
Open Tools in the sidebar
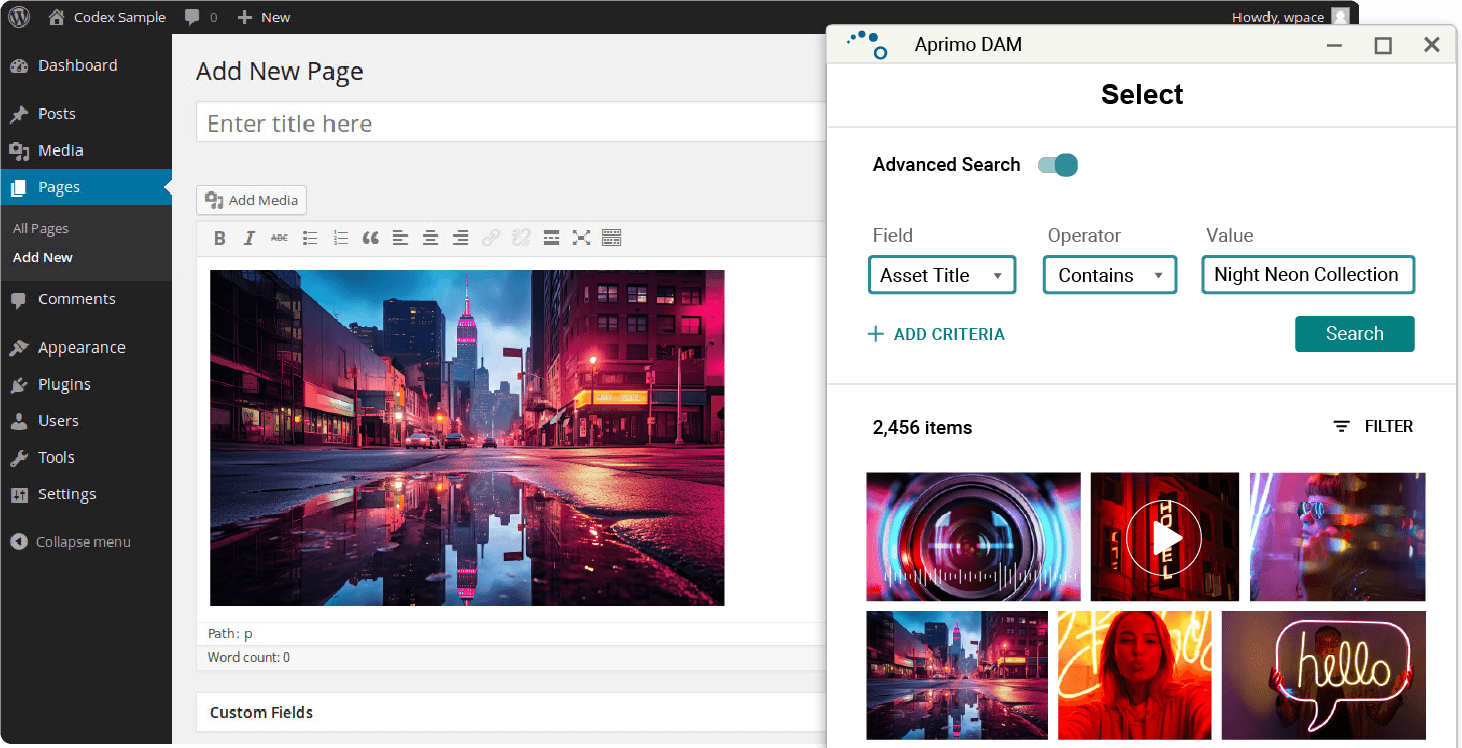pos(86,457)
